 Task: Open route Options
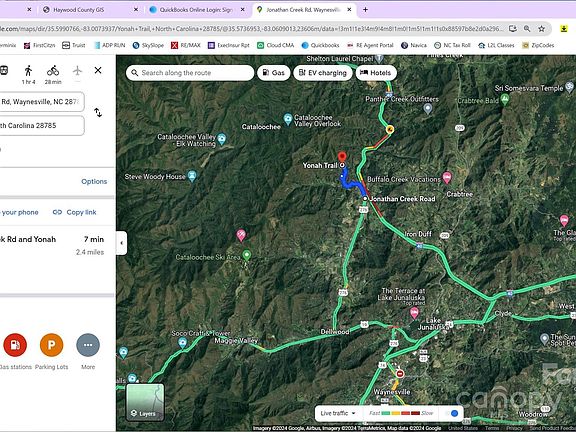(x=94, y=181)
